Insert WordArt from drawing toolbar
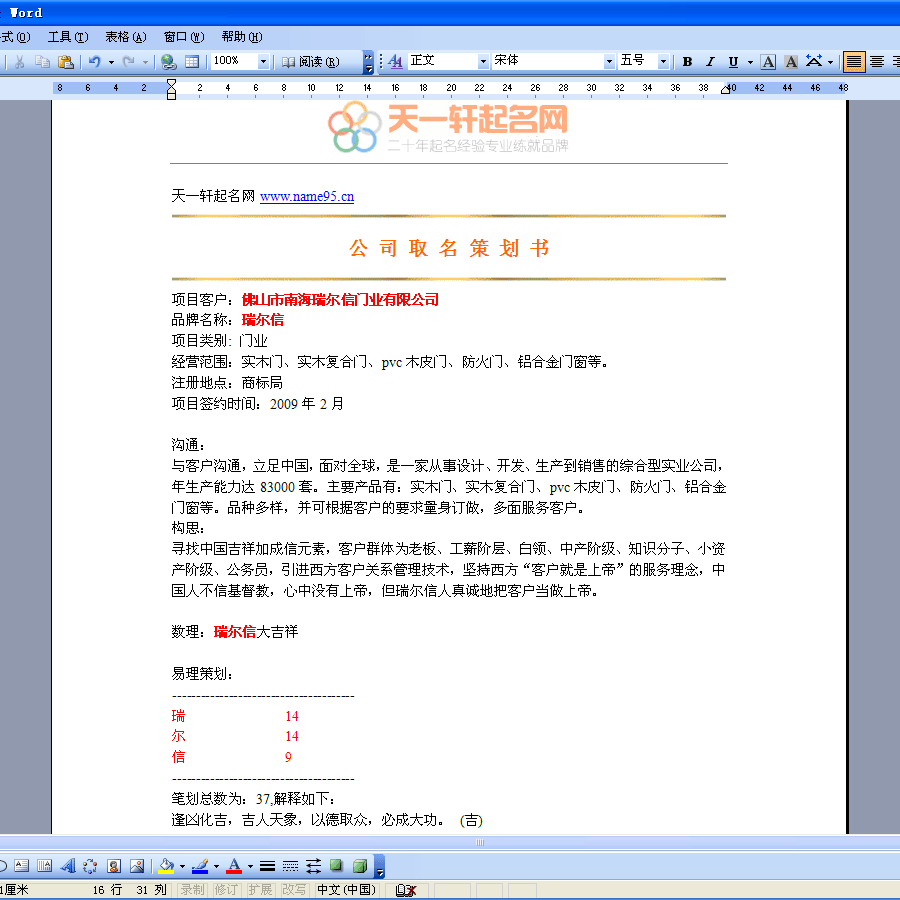The image size is (900, 900). click(x=68, y=866)
